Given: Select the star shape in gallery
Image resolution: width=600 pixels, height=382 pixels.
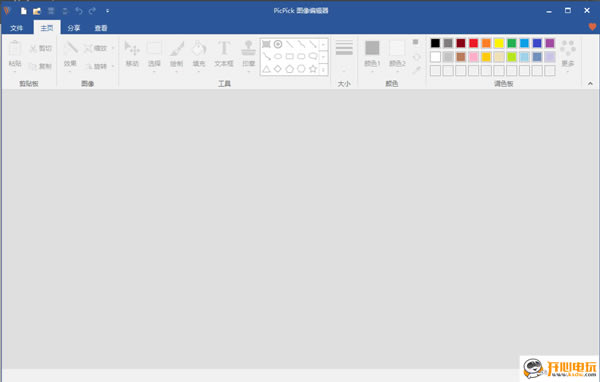Looking at the screenshot, I should (313, 69).
